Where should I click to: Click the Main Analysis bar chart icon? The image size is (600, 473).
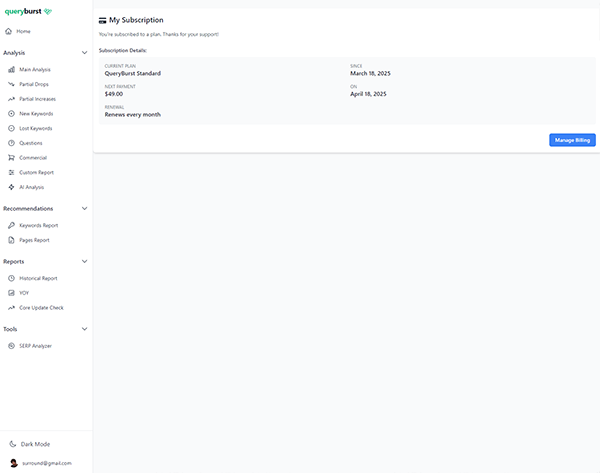[x=11, y=70]
